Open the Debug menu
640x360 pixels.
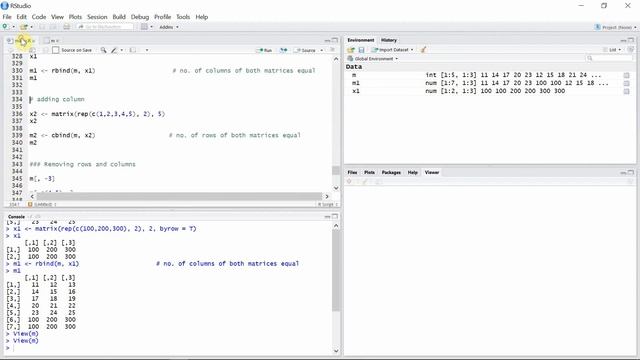tap(140, 17)
